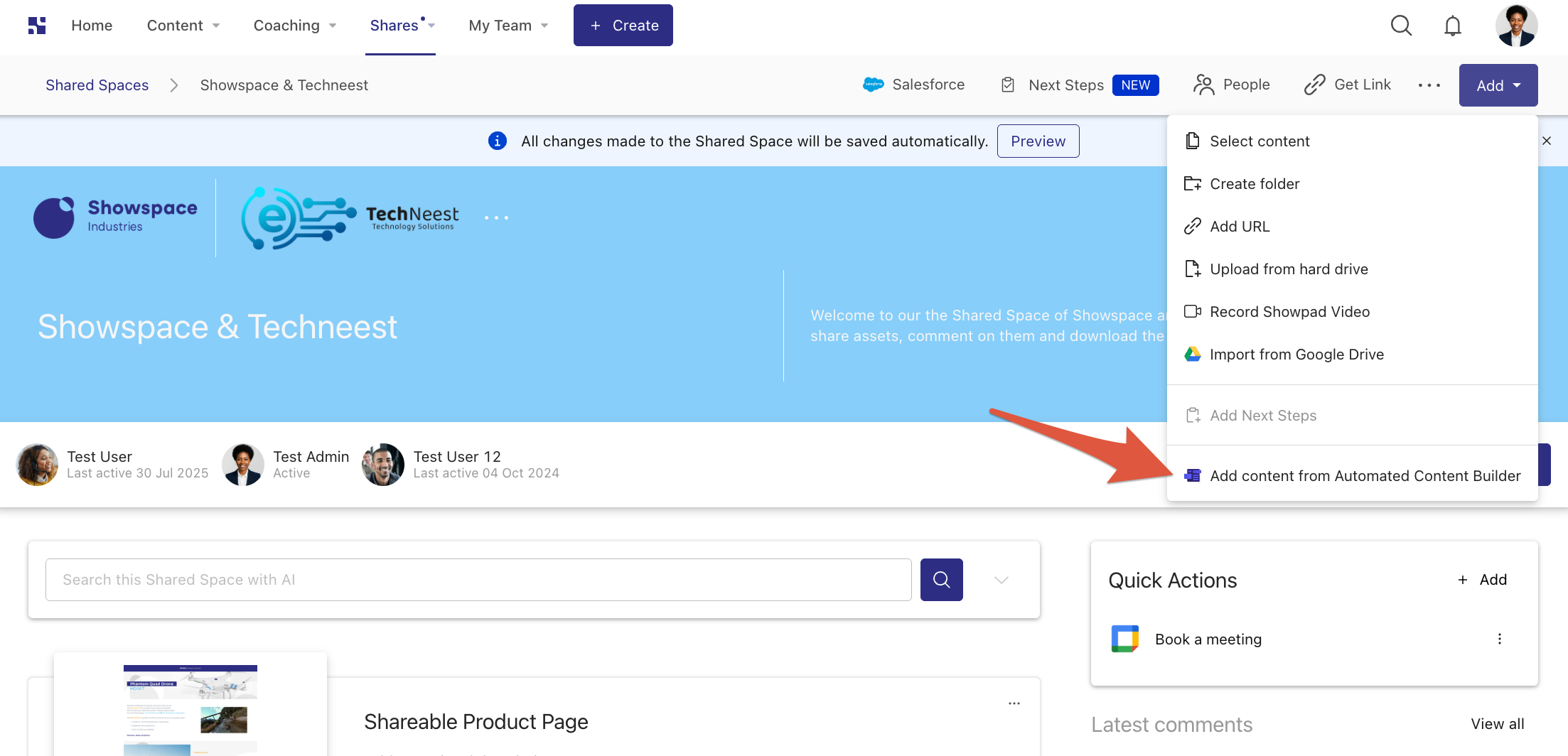Click the Preview button
The width and height of the screenshot is (1568, 756).
(x=1038, y=141)
